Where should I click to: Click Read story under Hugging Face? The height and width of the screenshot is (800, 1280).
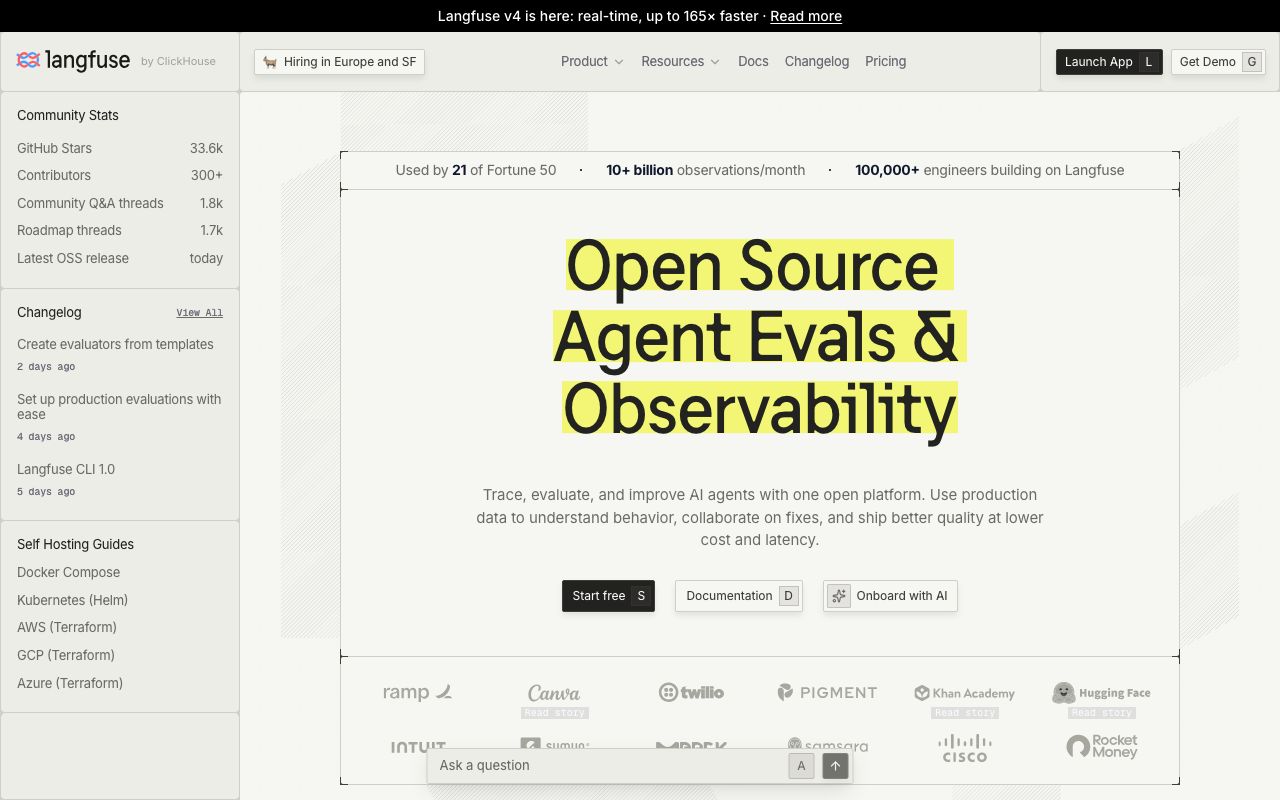coord(1102,713)
